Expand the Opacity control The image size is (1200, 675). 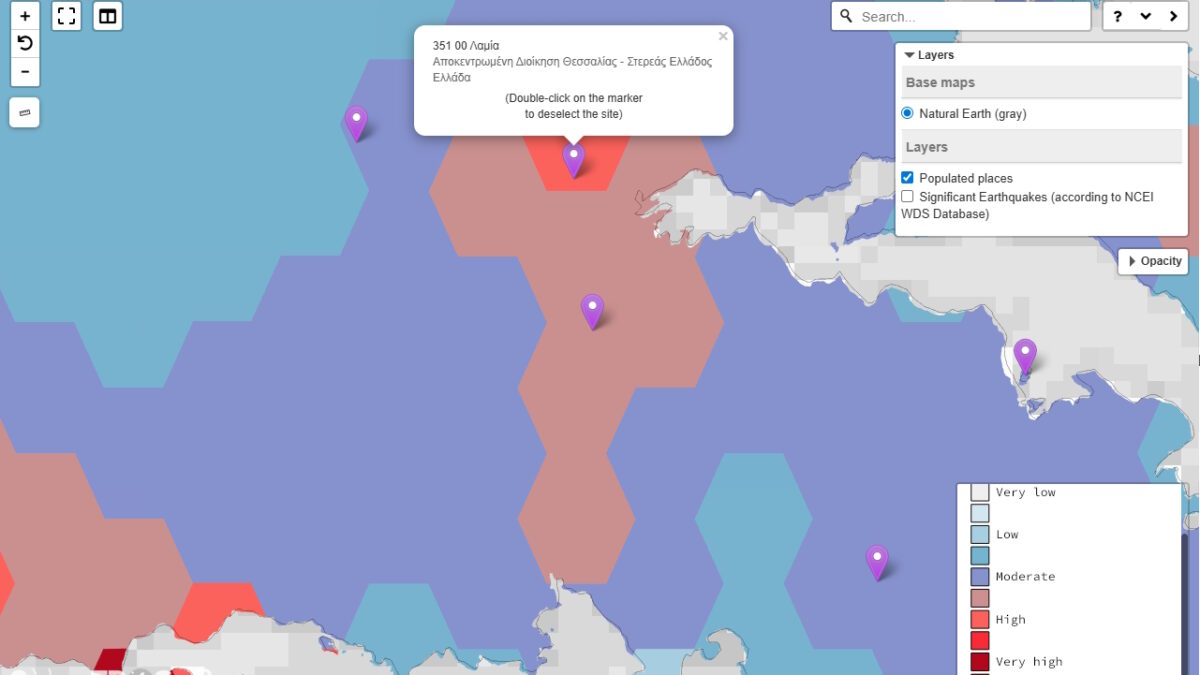pos(1154,261)
